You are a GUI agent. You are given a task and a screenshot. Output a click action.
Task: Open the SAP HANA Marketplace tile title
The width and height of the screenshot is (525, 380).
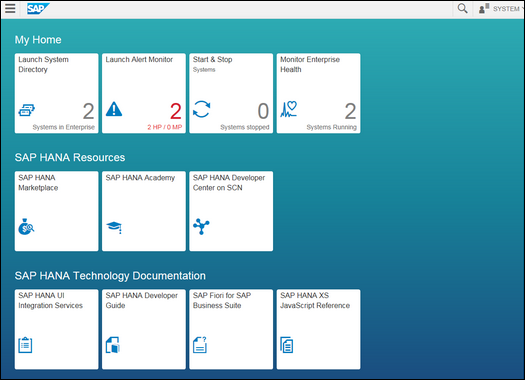(38, 182)
